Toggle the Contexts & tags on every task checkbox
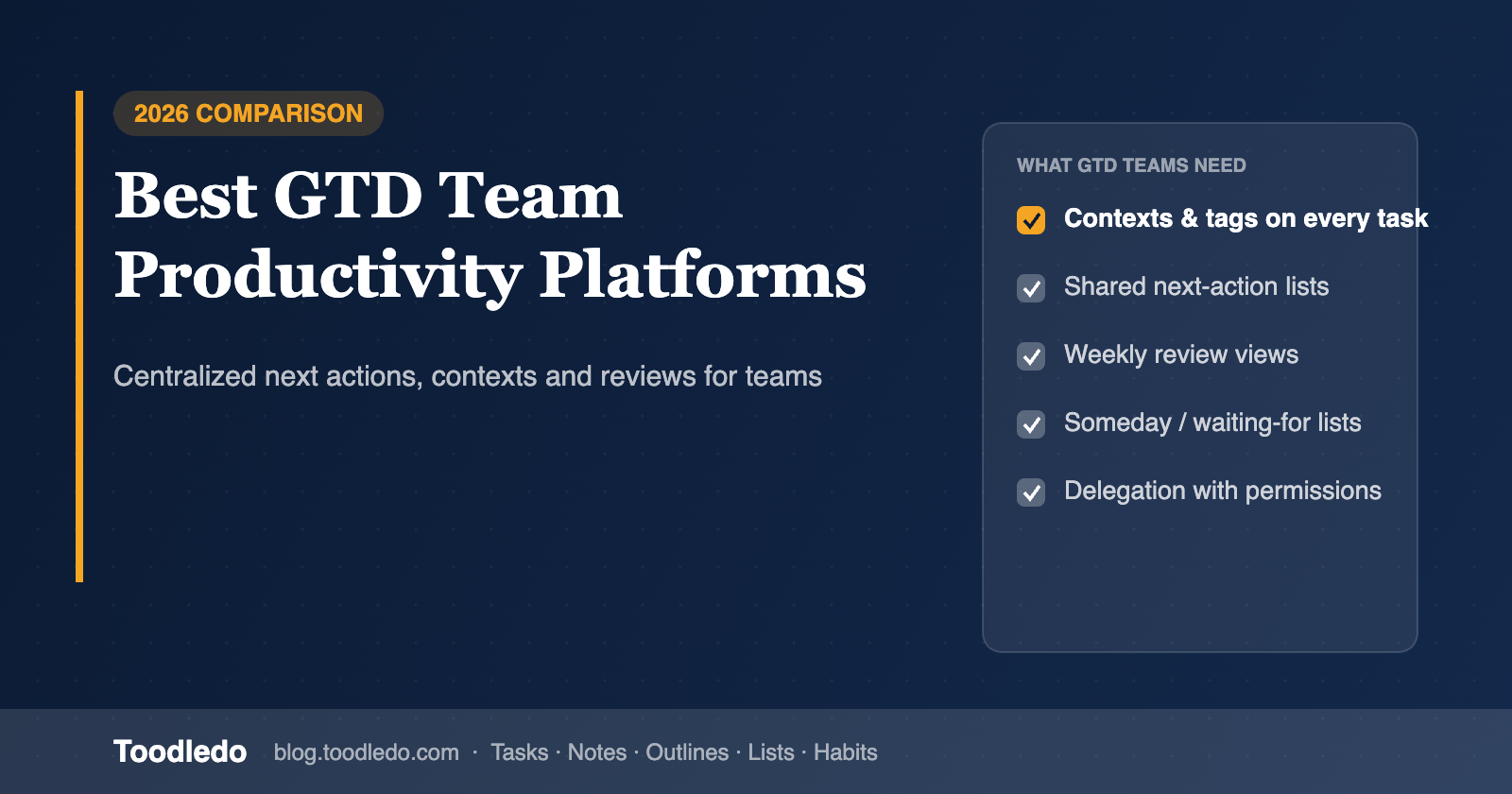The width and height of the screenshot is (1512, 794). tap(1031, 219)
